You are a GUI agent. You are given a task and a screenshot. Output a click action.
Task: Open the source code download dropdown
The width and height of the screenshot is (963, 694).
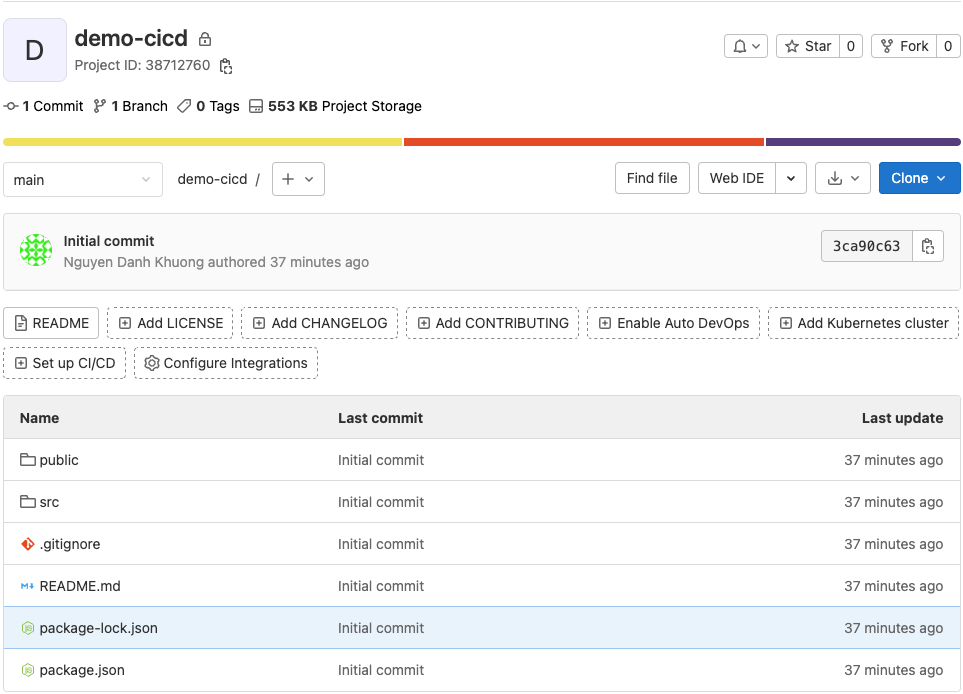click(840, 178)
